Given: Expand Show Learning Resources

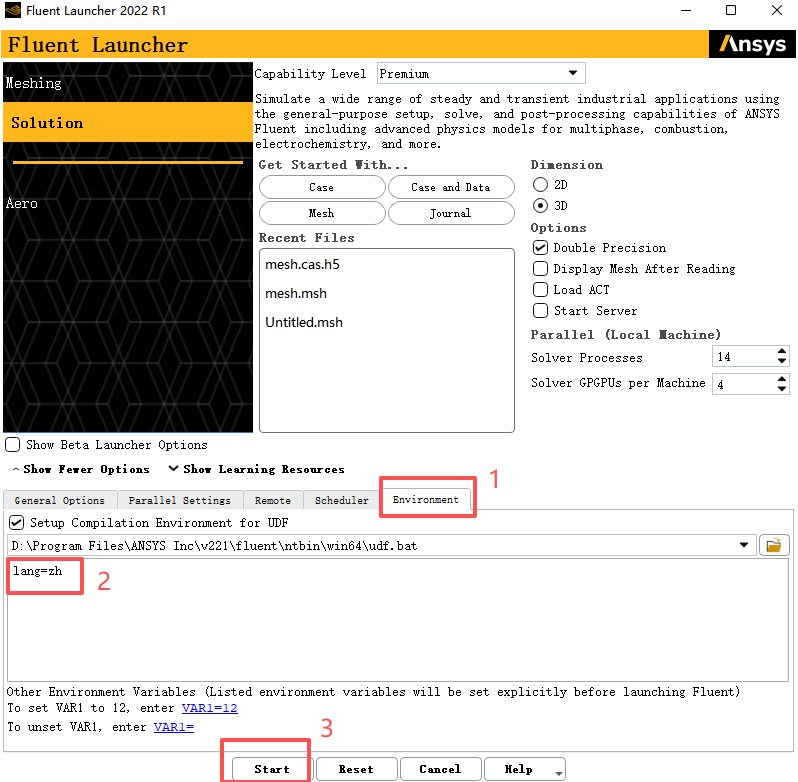Looking at the screenshot, I should (256, 469).
